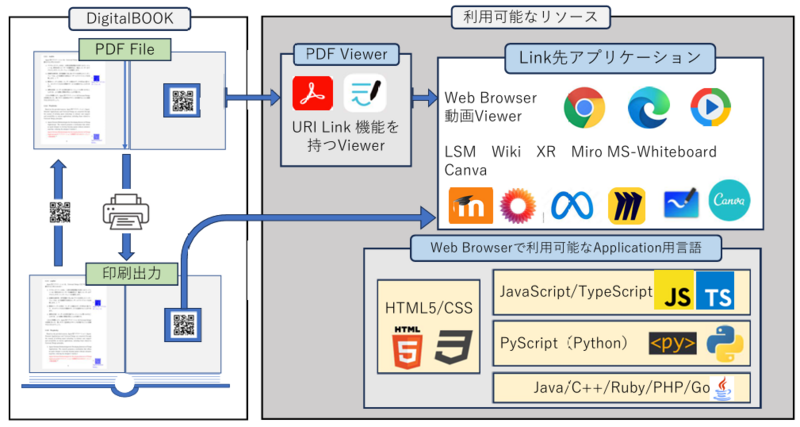This screenshot has width=800, height=427.
Task: Click the MS Whiteboard icon
Action: tap(682, 204)
